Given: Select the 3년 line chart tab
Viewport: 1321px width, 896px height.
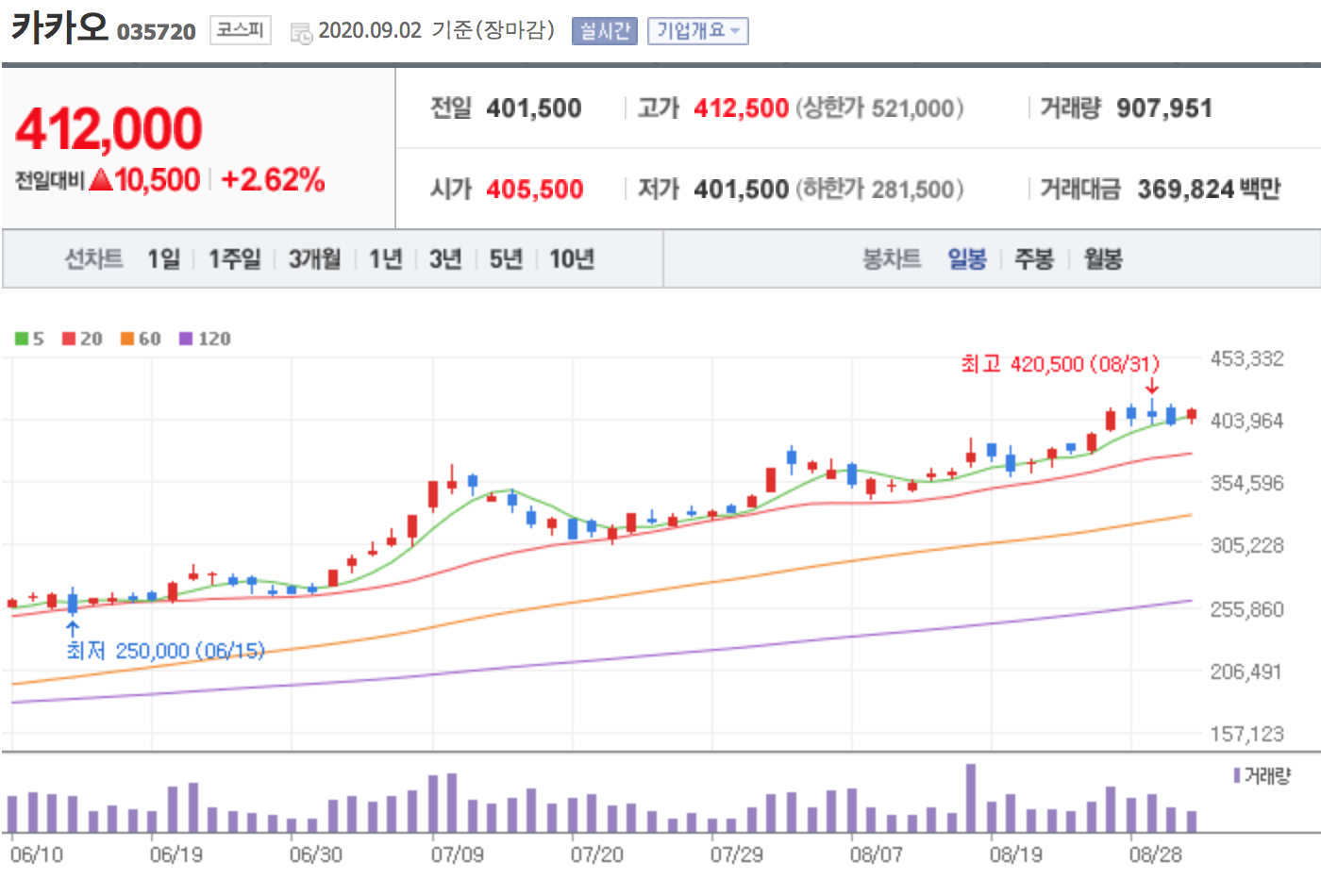Looking at the screenshot, I should point(445,258).
